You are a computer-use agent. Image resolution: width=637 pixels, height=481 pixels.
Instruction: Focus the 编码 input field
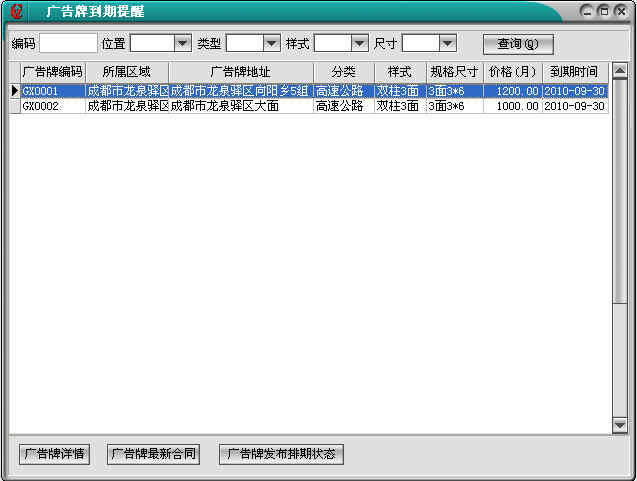tap(68, 43)
